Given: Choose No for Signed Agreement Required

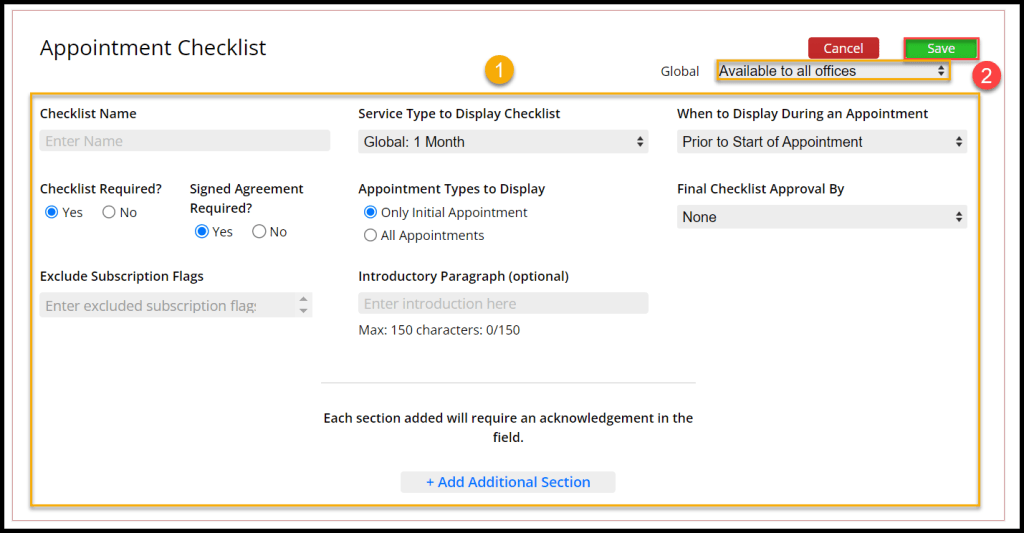Looking at the screenshot, I should click(x=259, y=231).
